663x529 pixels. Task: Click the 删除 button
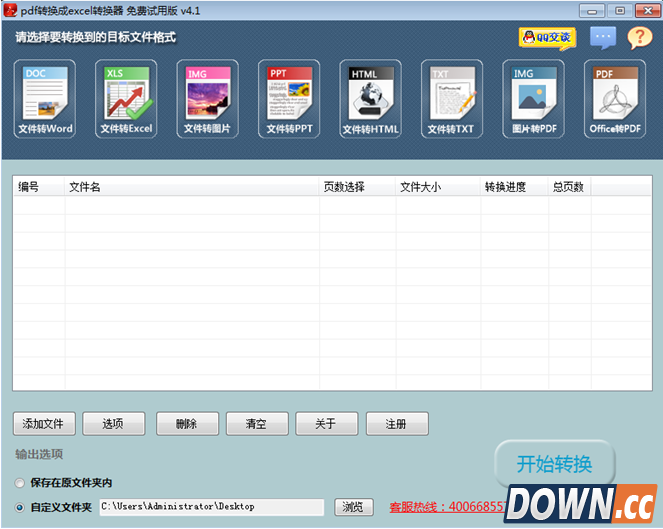click(187, 424)
